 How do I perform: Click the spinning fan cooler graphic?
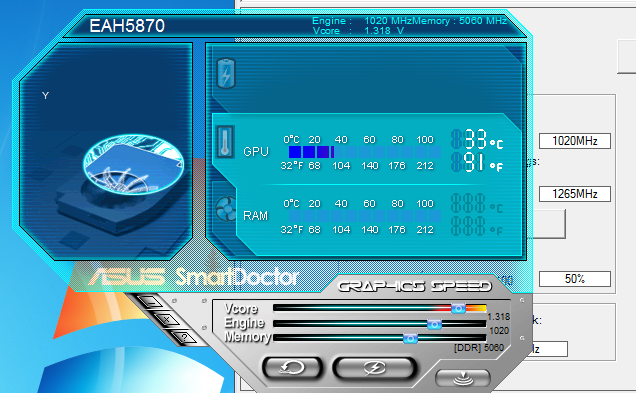click(133, 165)
